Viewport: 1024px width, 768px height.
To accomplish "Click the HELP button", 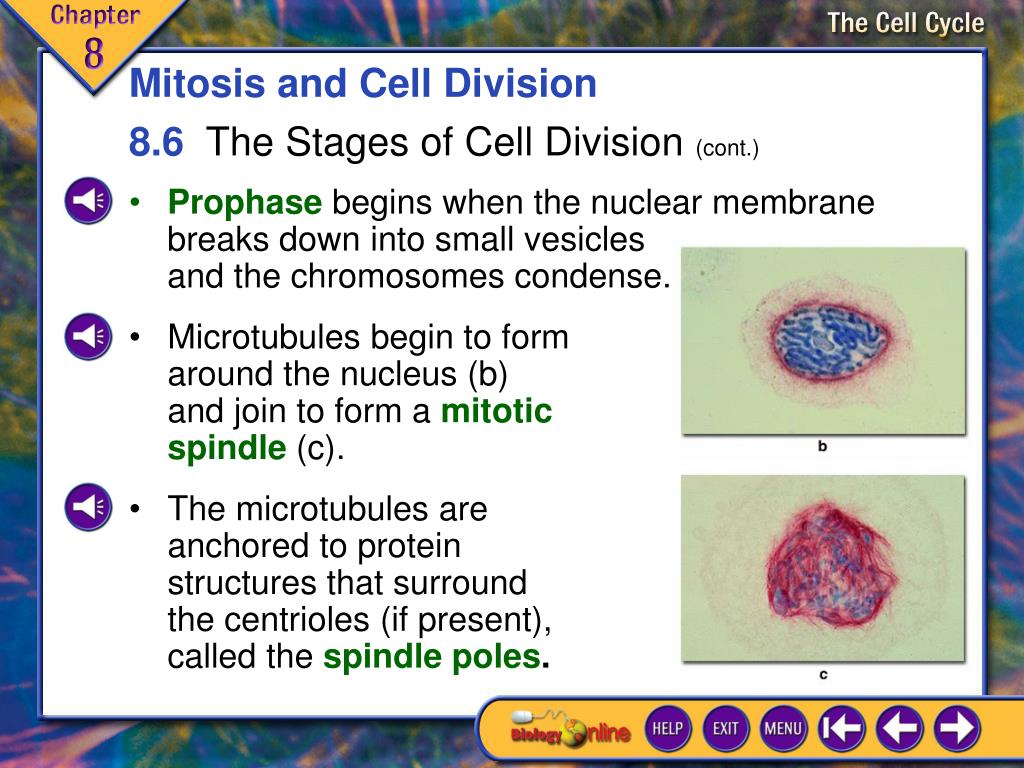I will [667, 728].
